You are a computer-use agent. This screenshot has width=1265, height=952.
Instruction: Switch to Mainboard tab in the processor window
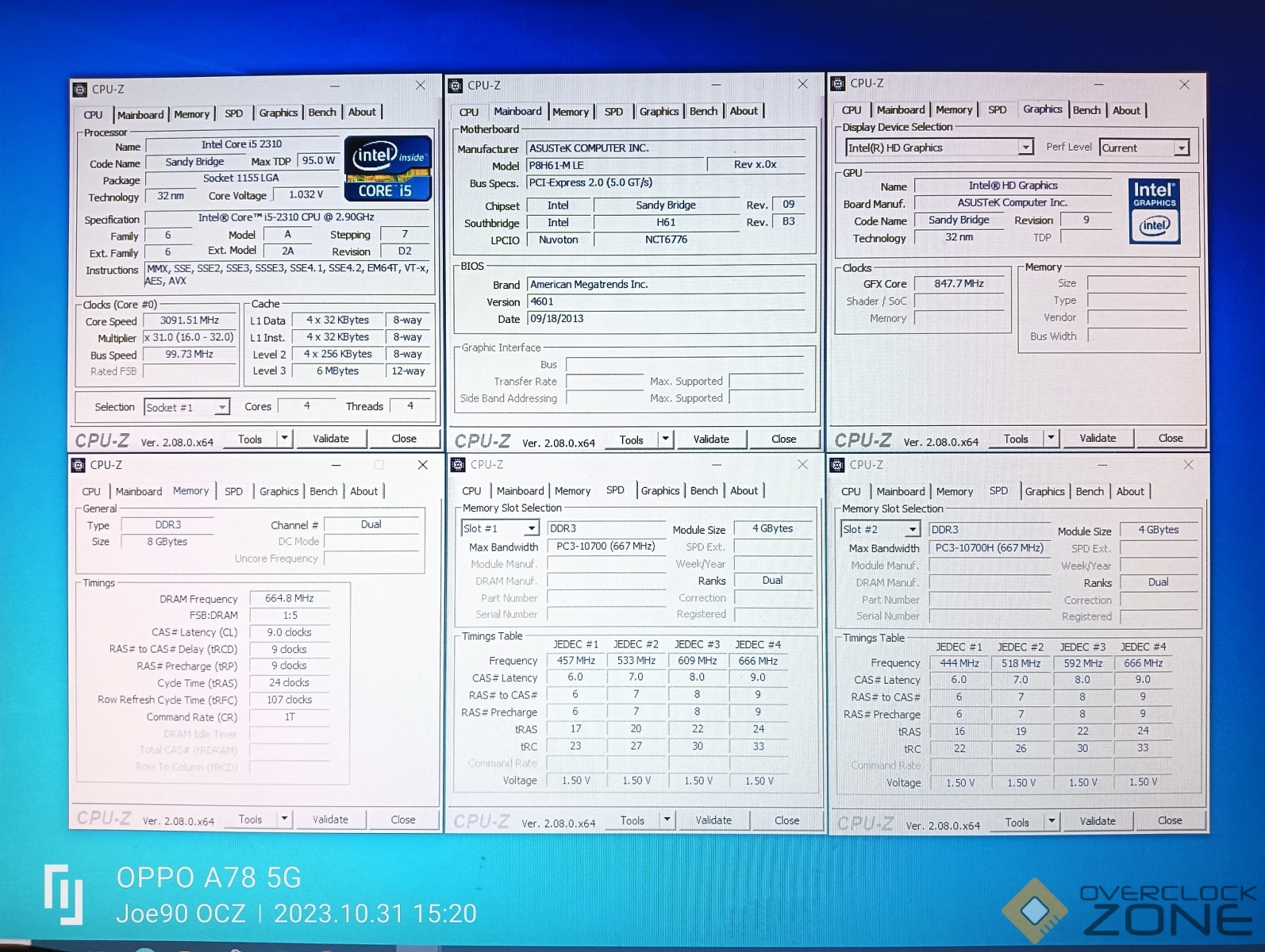140,115
